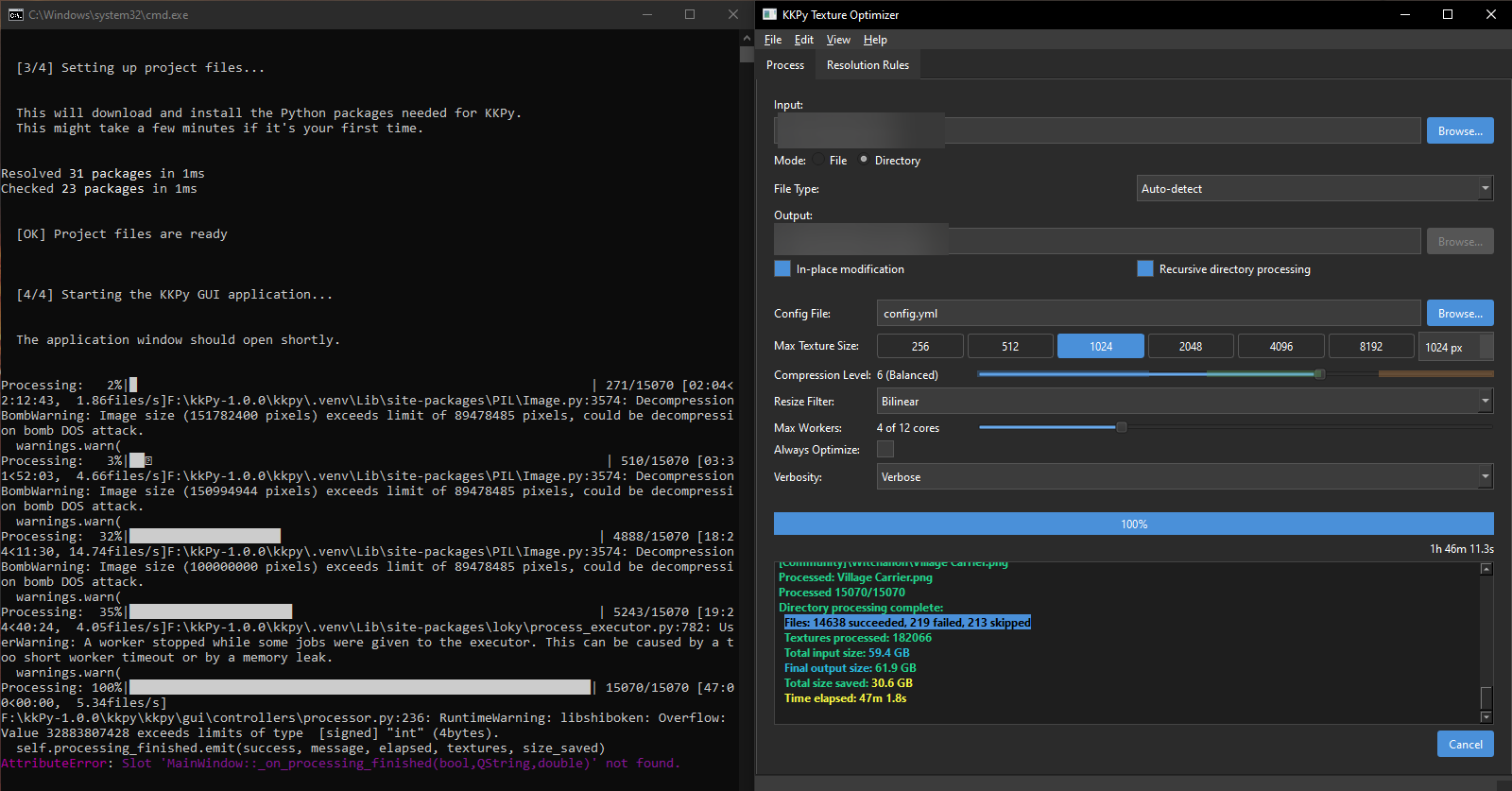Click the Cancel button

point(1466,744)
